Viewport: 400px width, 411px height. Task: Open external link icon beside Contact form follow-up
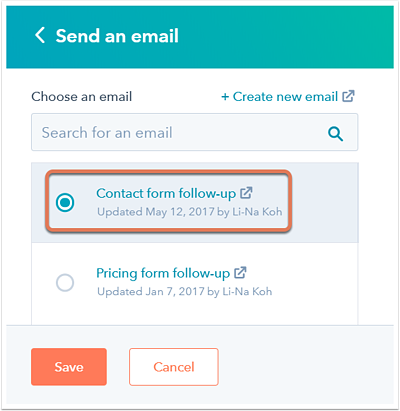246,193
